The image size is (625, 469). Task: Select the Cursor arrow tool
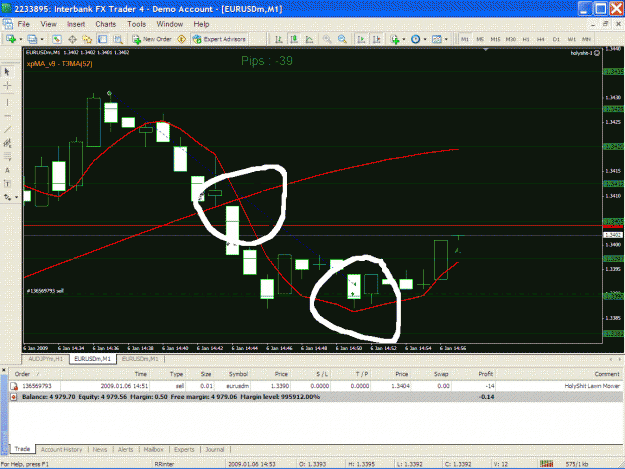tap(7, 71)
